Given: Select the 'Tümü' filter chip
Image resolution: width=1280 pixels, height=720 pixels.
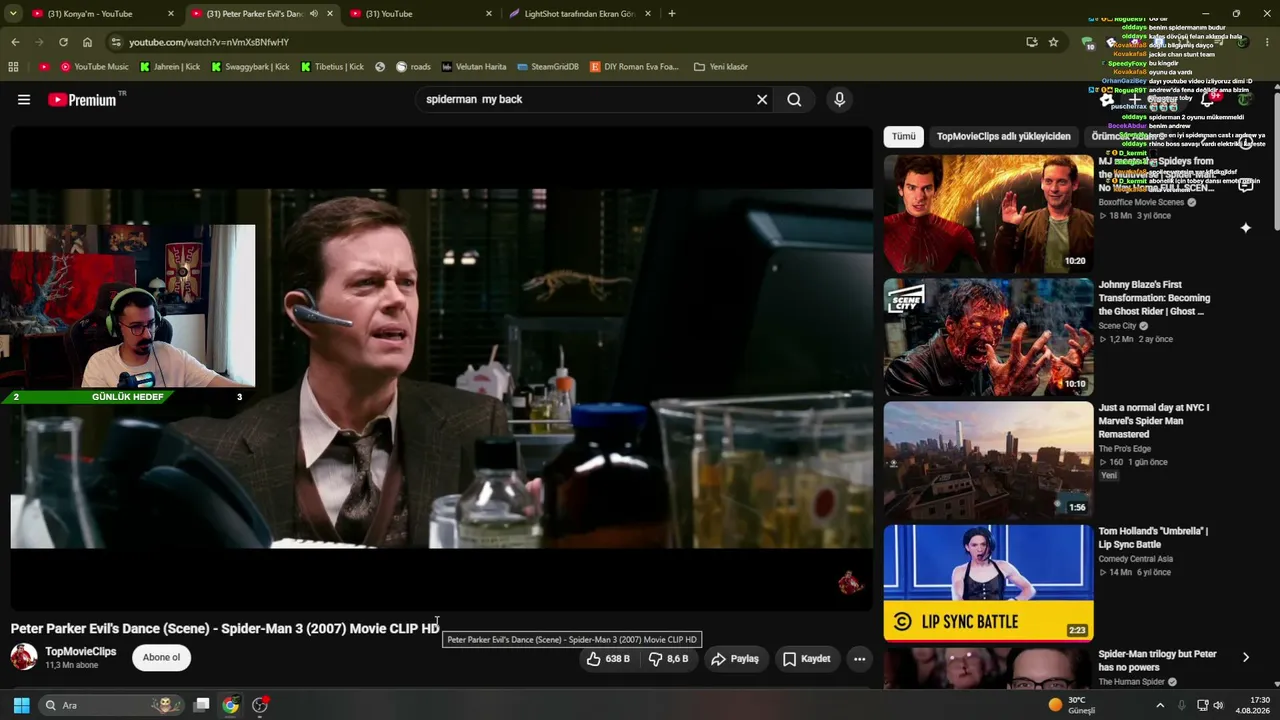Looking at the screenshot, I should pyautogui.click(x=904, y=136).
